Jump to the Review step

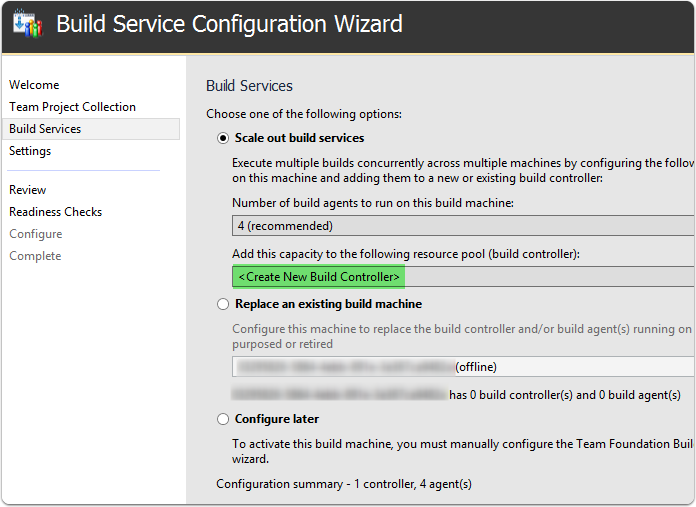(28, 190)
